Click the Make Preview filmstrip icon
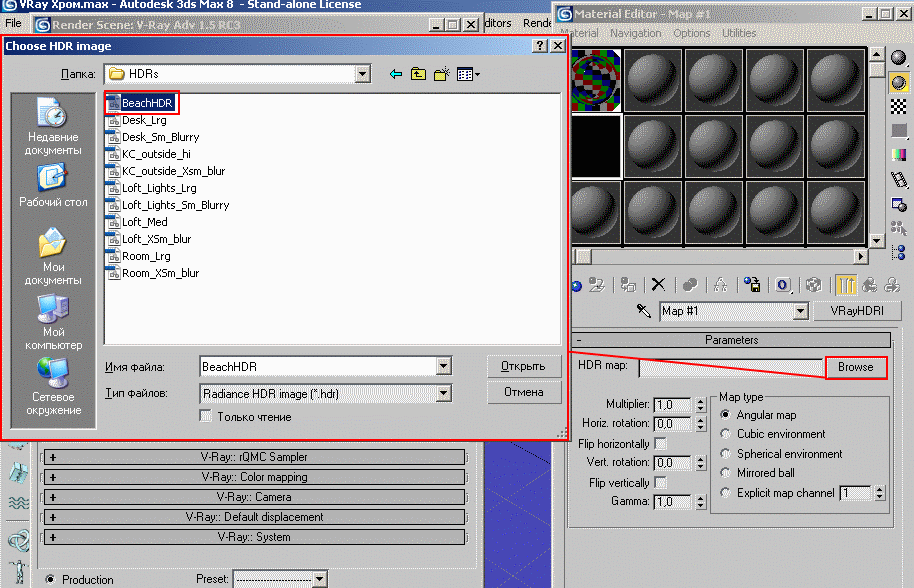The height and width of the screenshot is (588, 914). coord(899,179)
